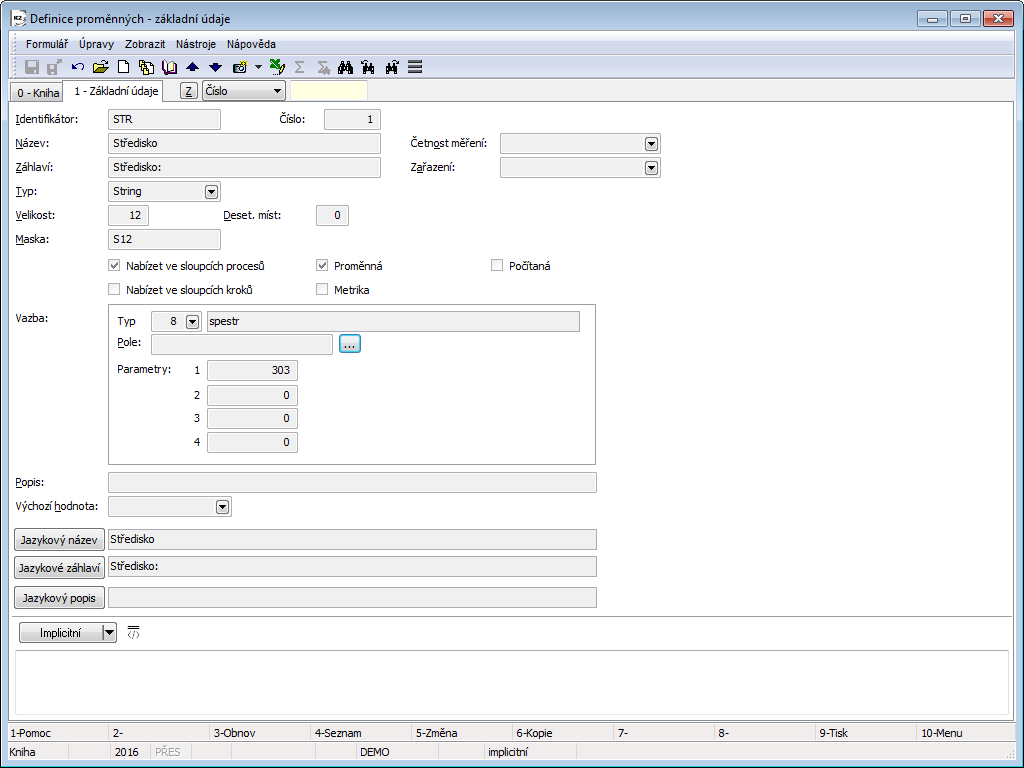Screen dimensions: 1024x768
Task: Toggle 'Nabízet ve sloupcích kroků' checkbox
Action: (x=114, y=290)
